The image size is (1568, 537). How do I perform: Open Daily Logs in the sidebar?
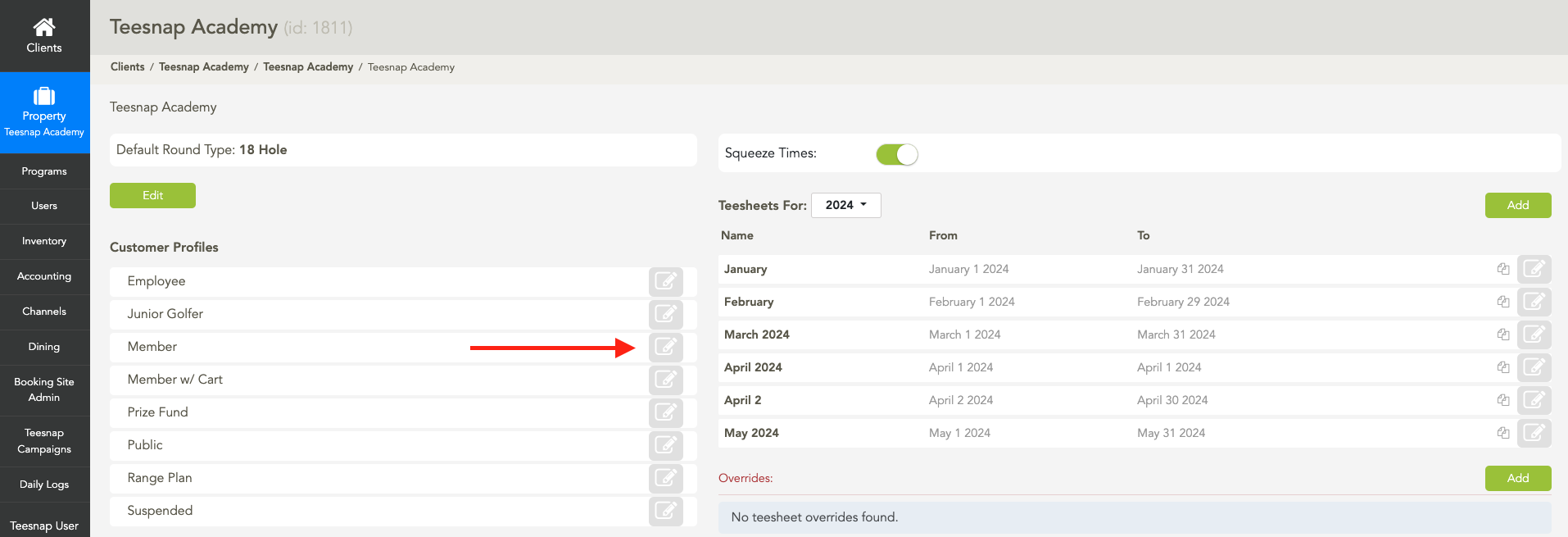click(x=44, y=485)
